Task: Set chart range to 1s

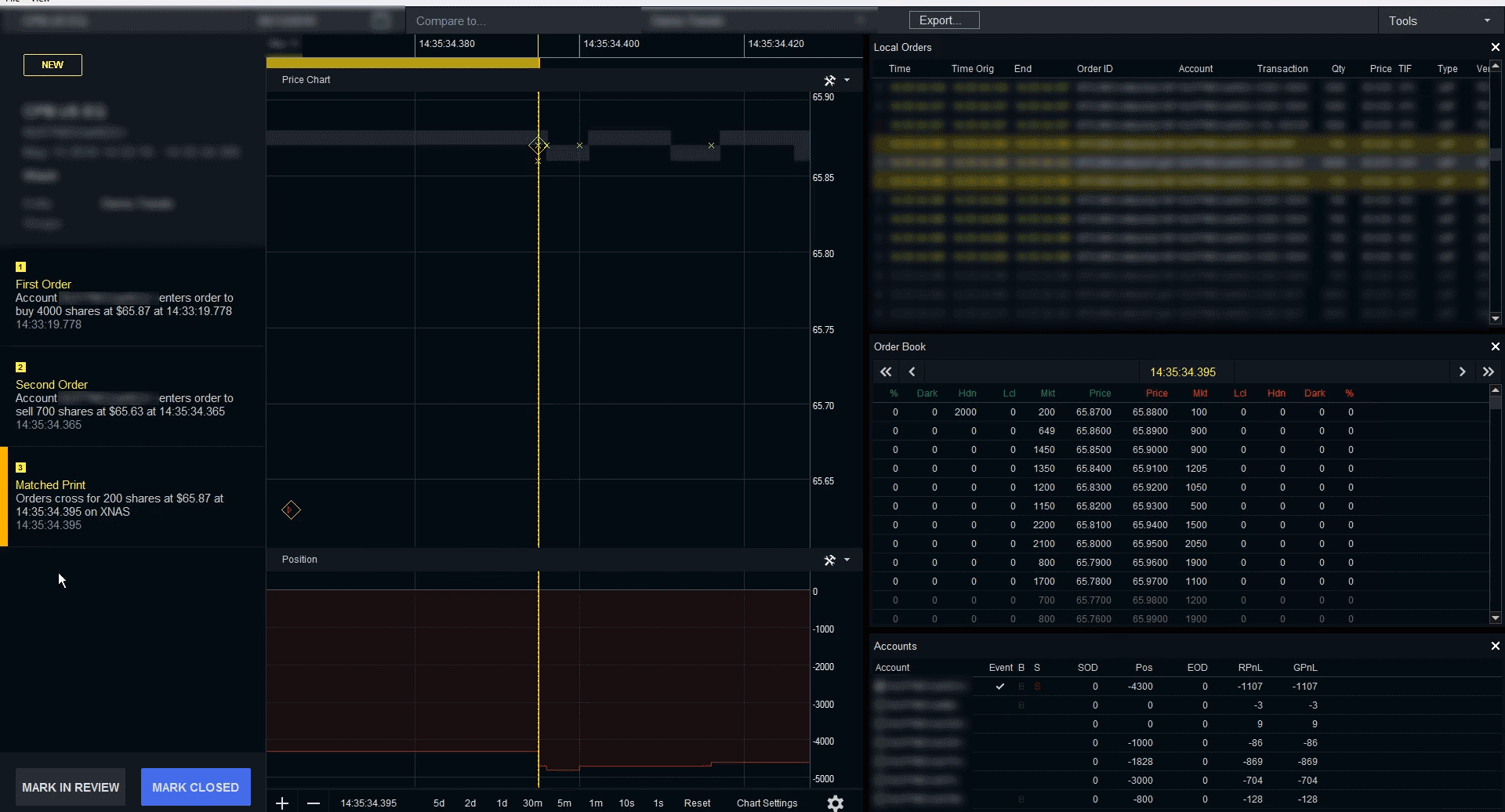Action: (658, 803)
